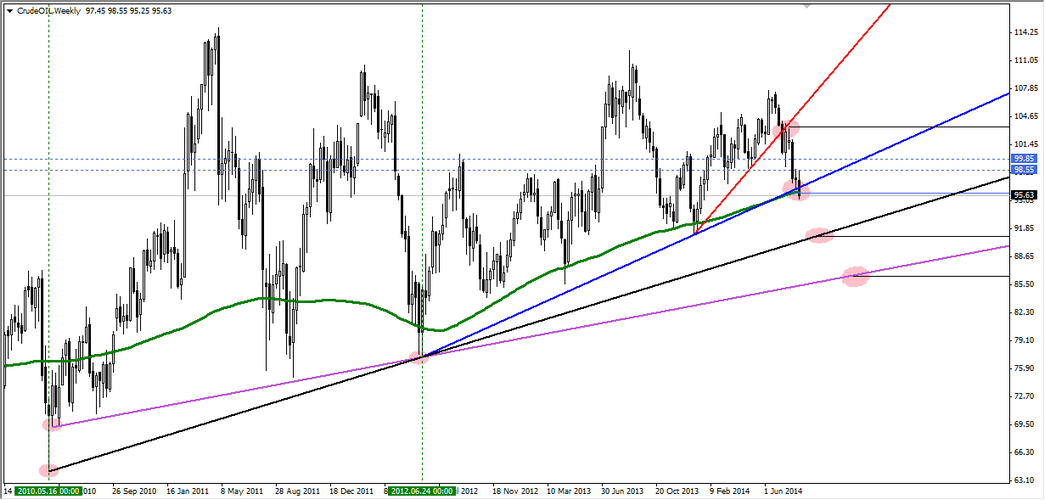Screen dimensions: 1045x500
Task: Click the 2012.06.24 date marker label
Action: (421, 491)
